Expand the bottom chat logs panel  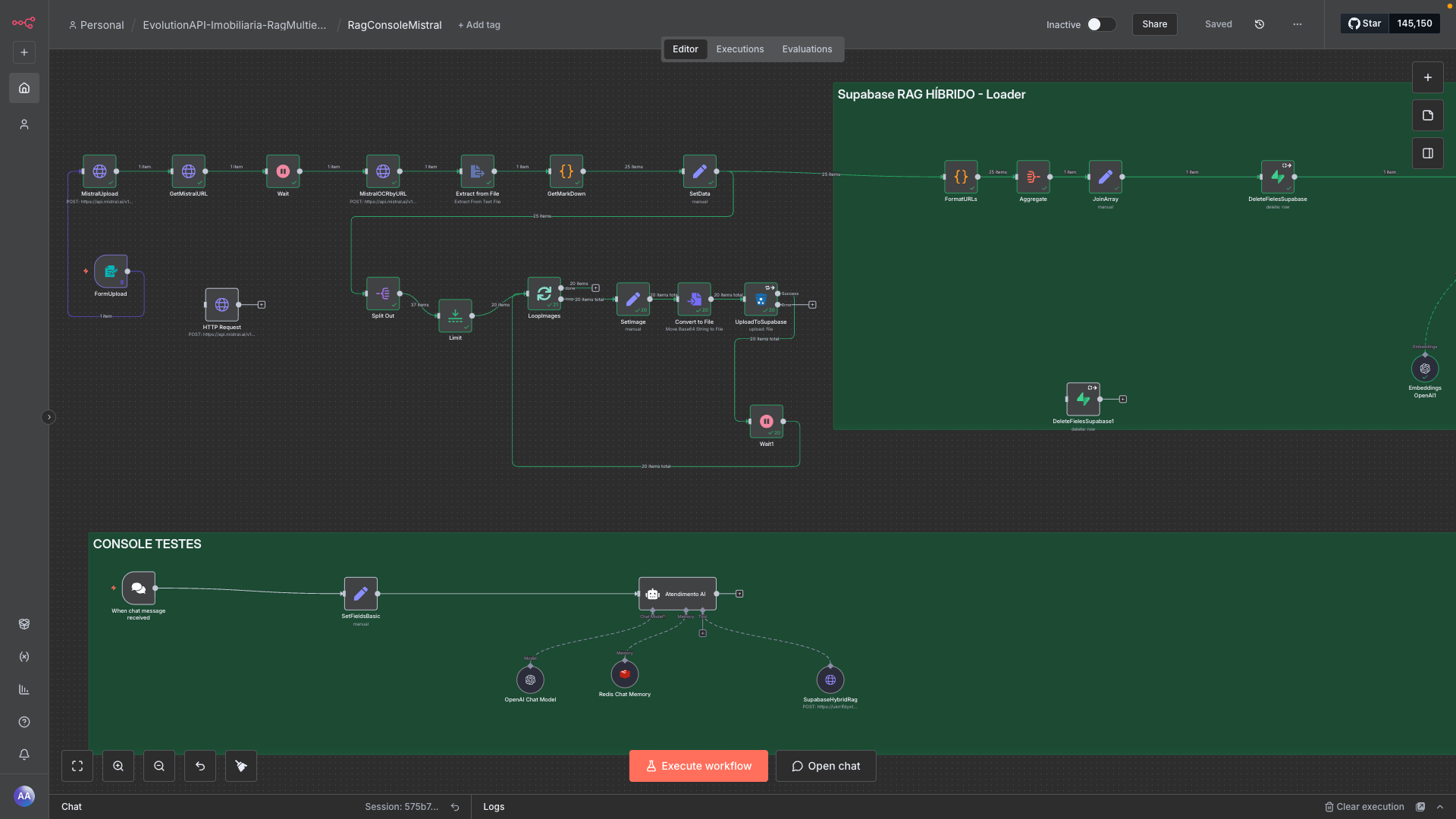pyautogui.click(x=1440, y=807)
